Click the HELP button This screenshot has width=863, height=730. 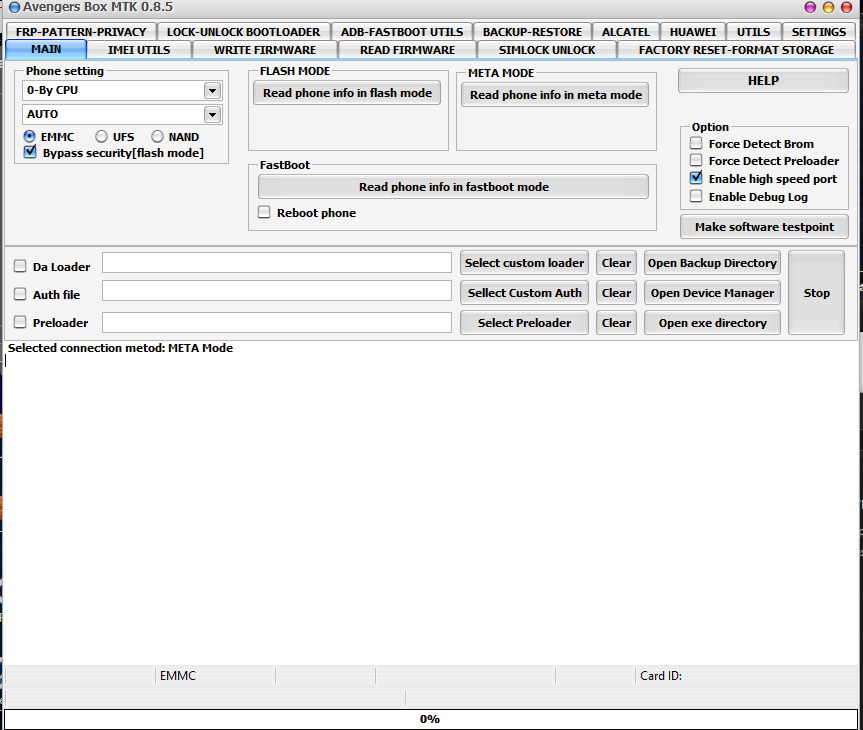(763, 81)
